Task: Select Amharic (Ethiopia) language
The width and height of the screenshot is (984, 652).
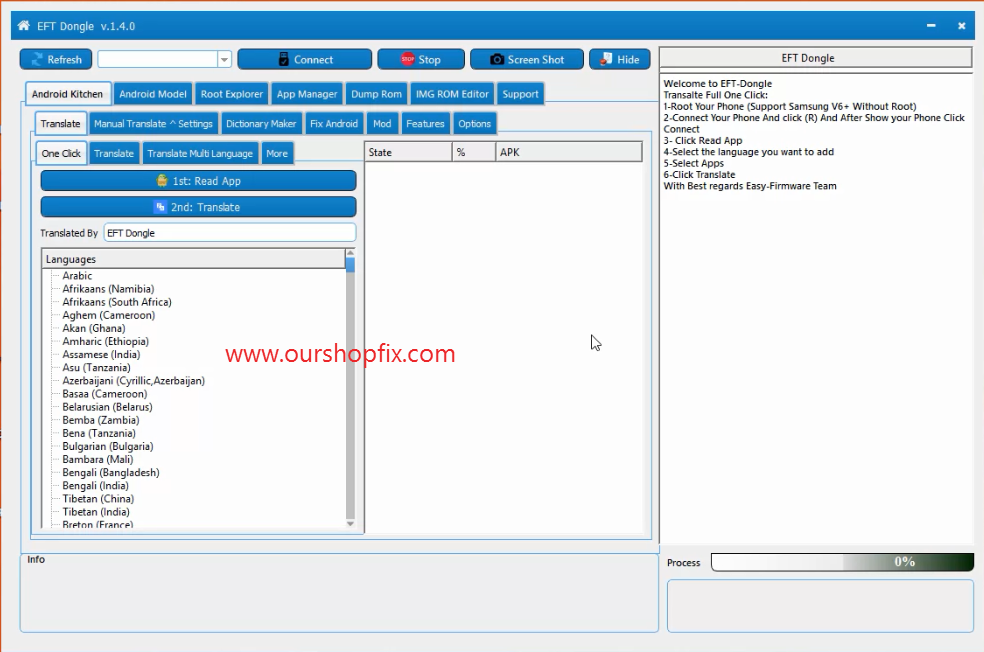Action: [x=105, y=341]
